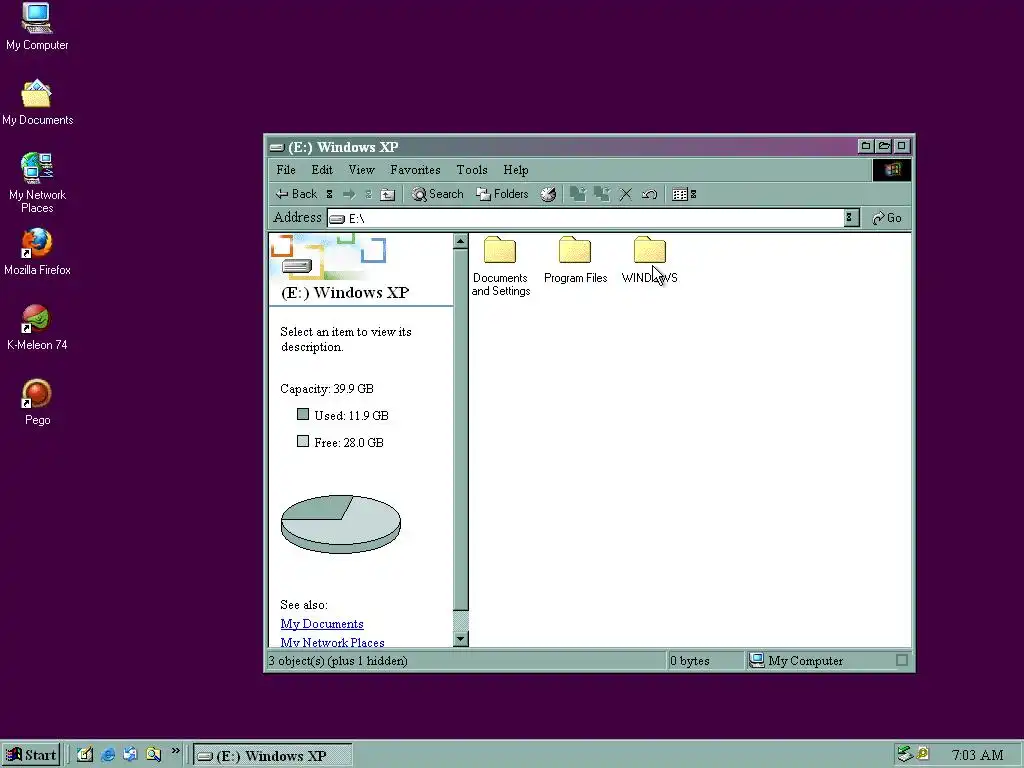Click the left pane scroll up arrow

point(460,241)
